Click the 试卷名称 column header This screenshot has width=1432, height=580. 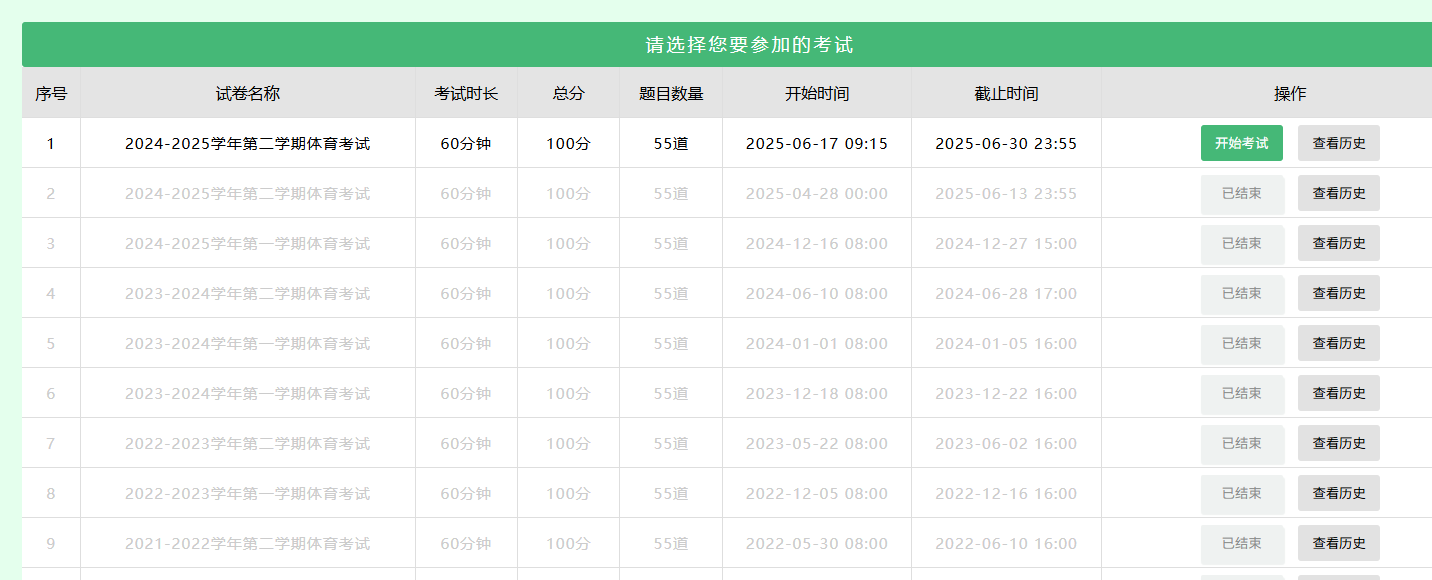click(248, 93)
